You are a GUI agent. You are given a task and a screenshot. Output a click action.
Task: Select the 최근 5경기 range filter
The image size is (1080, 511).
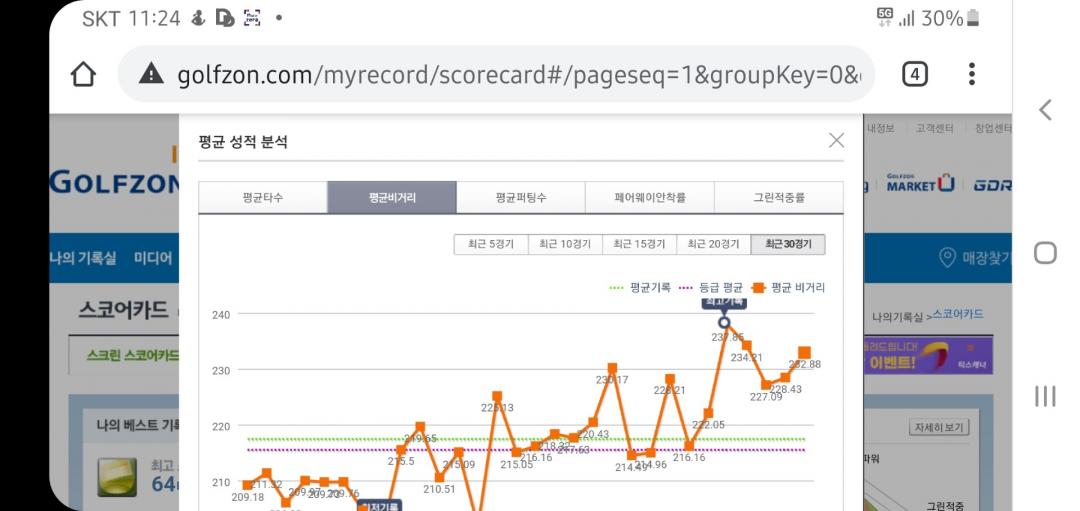pos(490,245)
